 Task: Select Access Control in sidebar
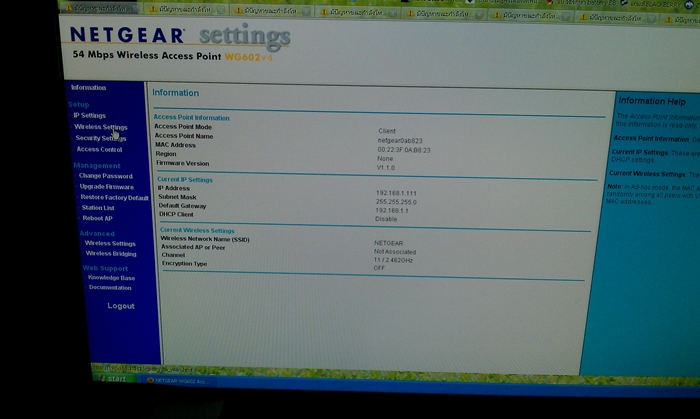(99, 149)
